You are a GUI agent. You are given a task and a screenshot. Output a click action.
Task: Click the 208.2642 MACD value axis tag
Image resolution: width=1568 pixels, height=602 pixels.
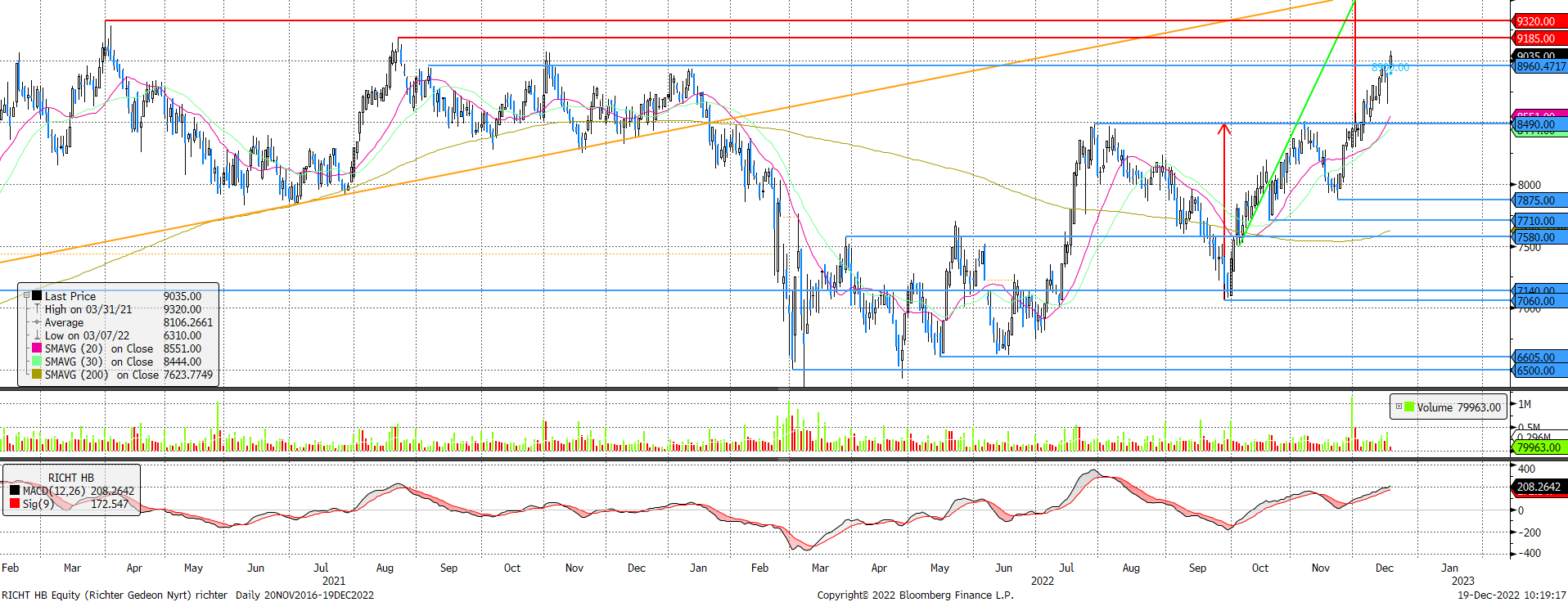click(1539, 487)
